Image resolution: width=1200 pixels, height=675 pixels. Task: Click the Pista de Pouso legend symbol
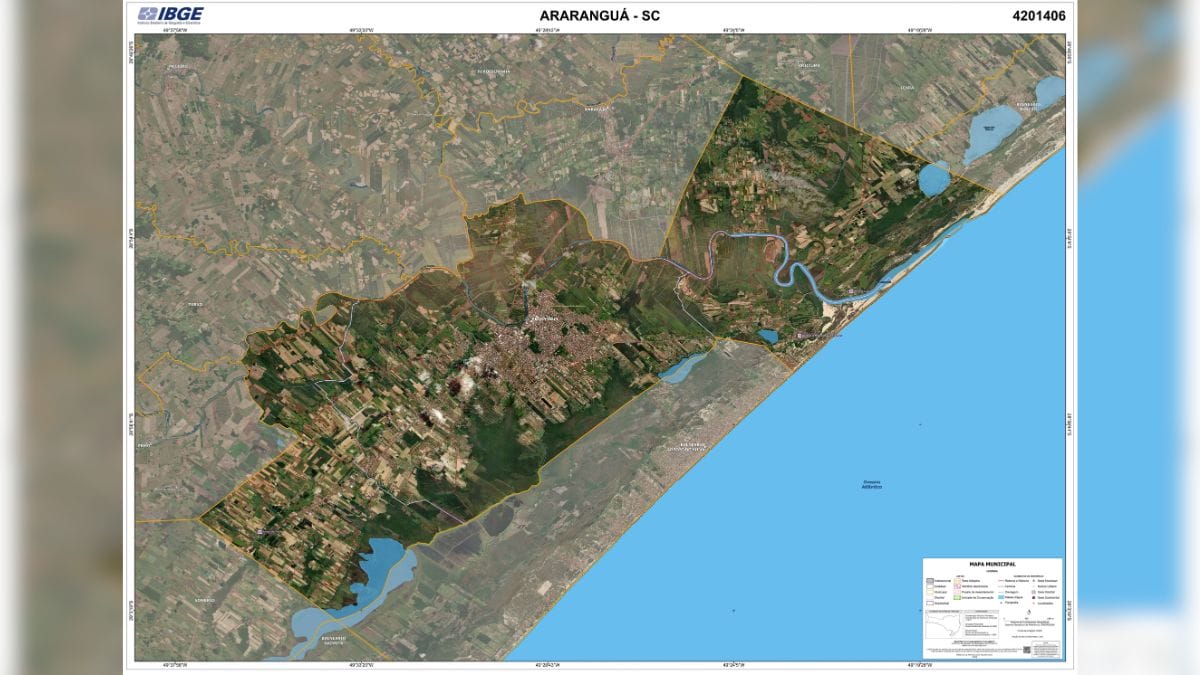click(x=1002, y=603)
